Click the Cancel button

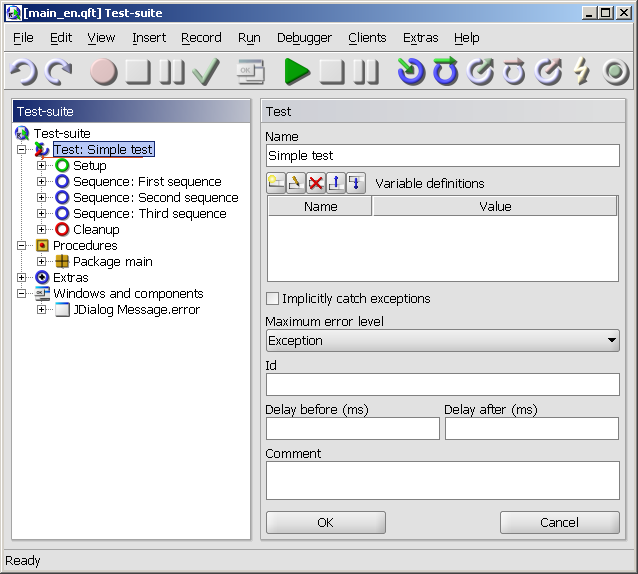[559, 522]
